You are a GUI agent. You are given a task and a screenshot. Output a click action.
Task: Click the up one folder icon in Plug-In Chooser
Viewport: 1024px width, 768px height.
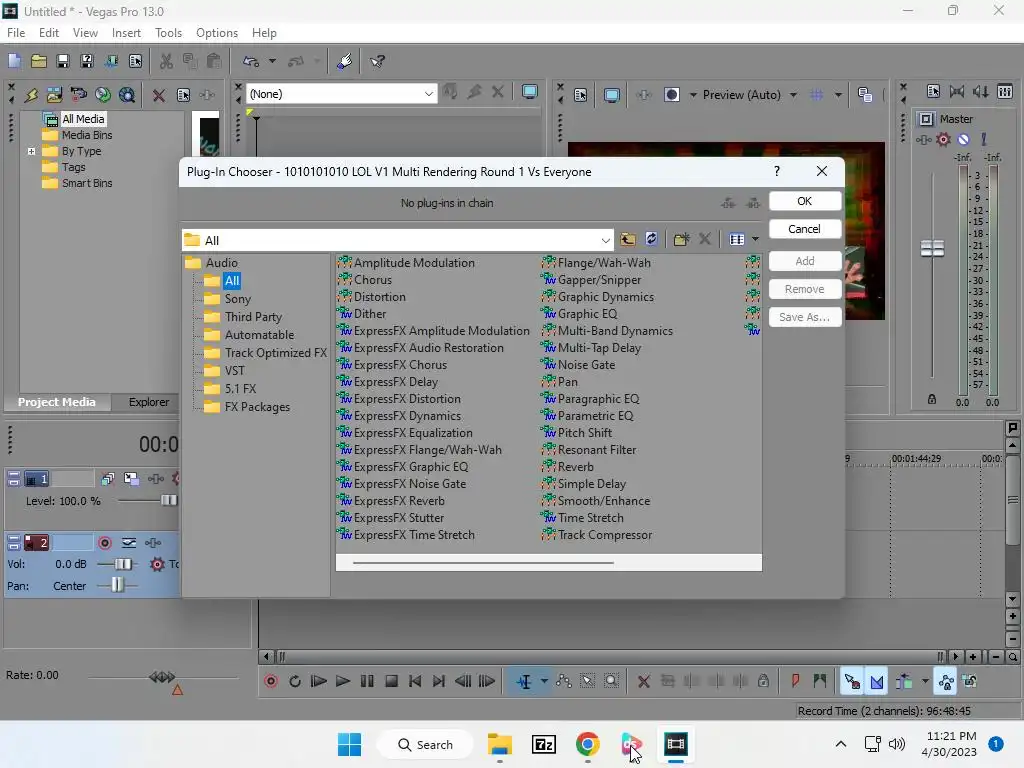[x=628, y=239]
